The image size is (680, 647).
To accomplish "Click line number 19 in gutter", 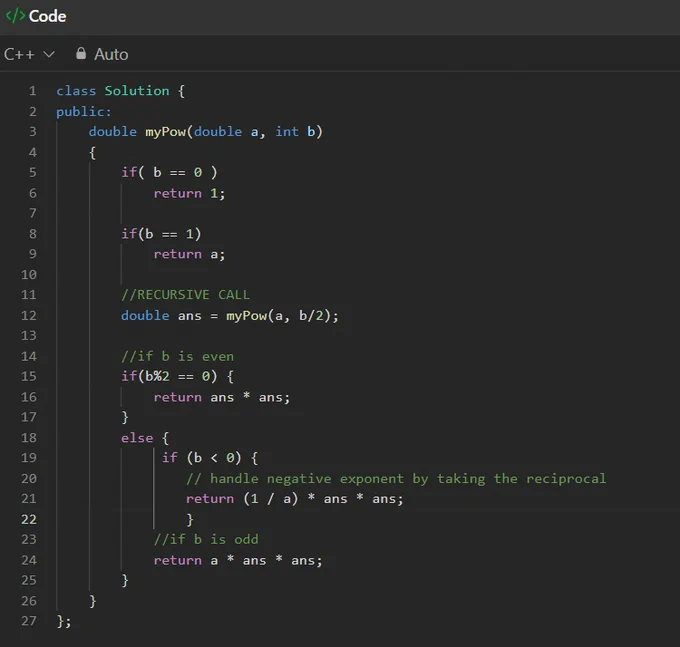I will point(29,457).
